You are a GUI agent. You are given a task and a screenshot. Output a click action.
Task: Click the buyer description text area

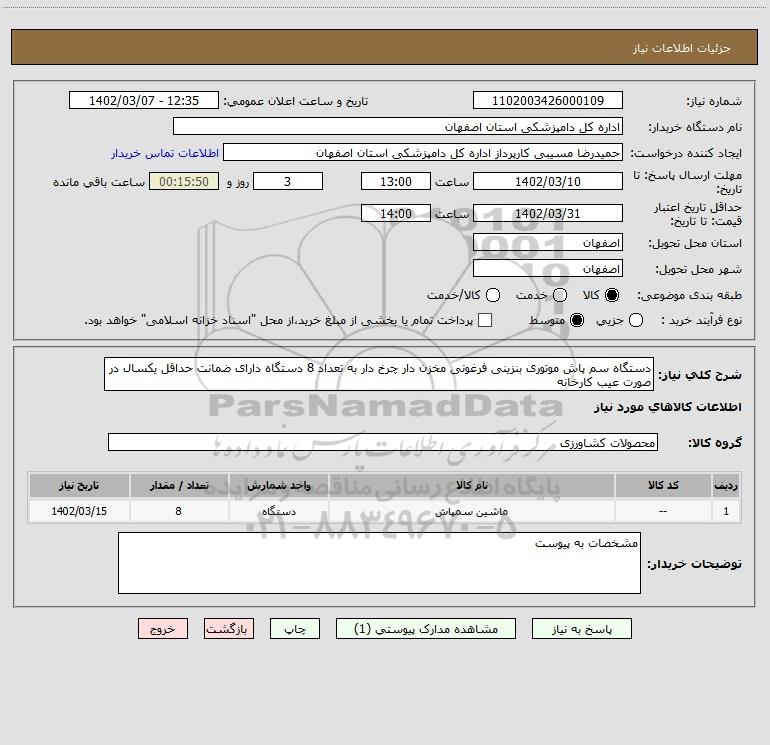coord(379,563)
